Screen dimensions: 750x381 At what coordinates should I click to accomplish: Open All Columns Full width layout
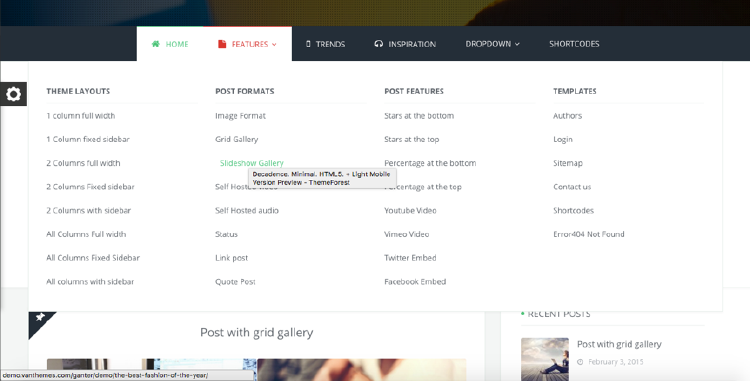[86, 234]
